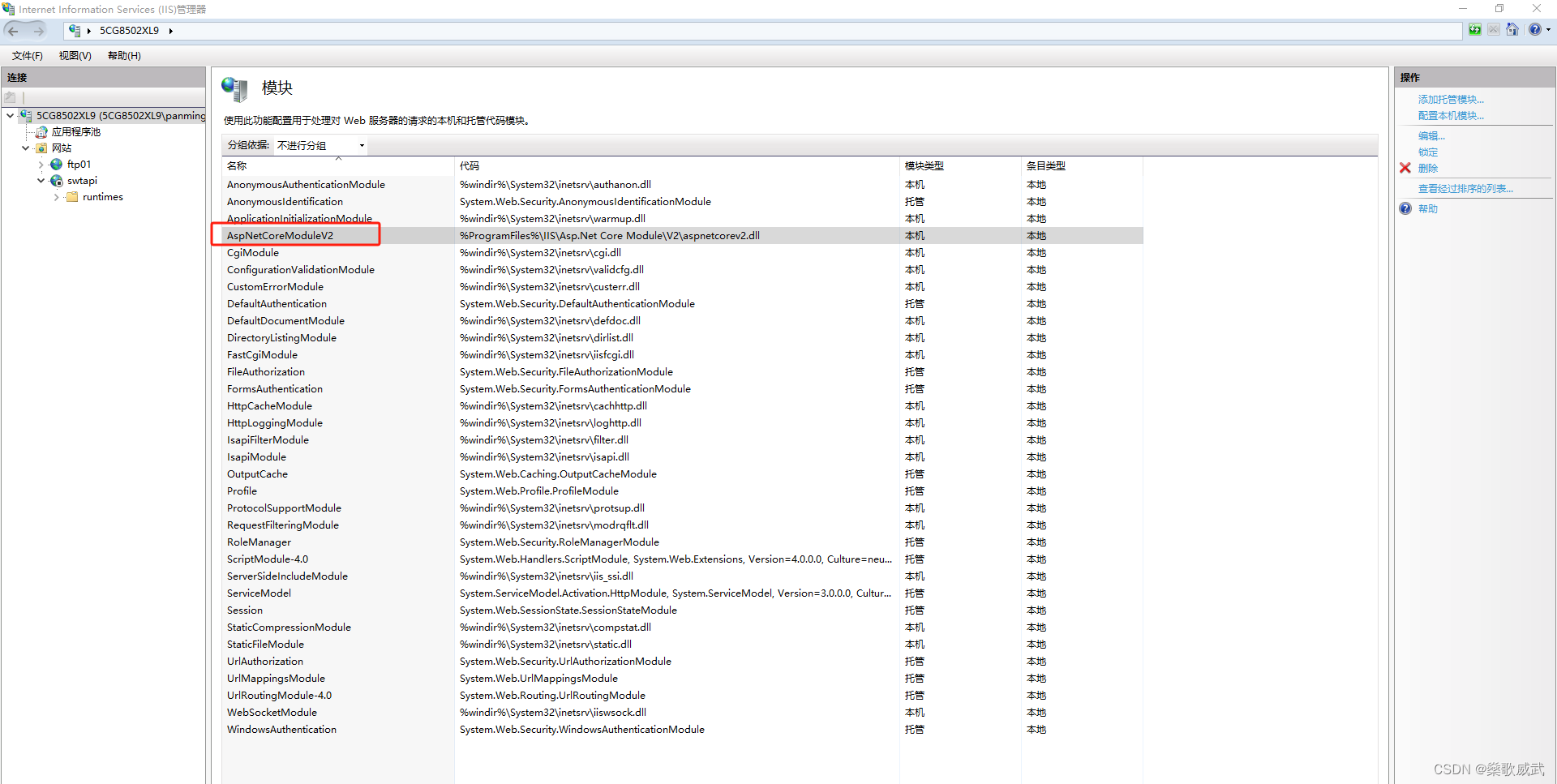Select the HttpLoggingModule row
Screen dimensions: 1557x784
683,423
